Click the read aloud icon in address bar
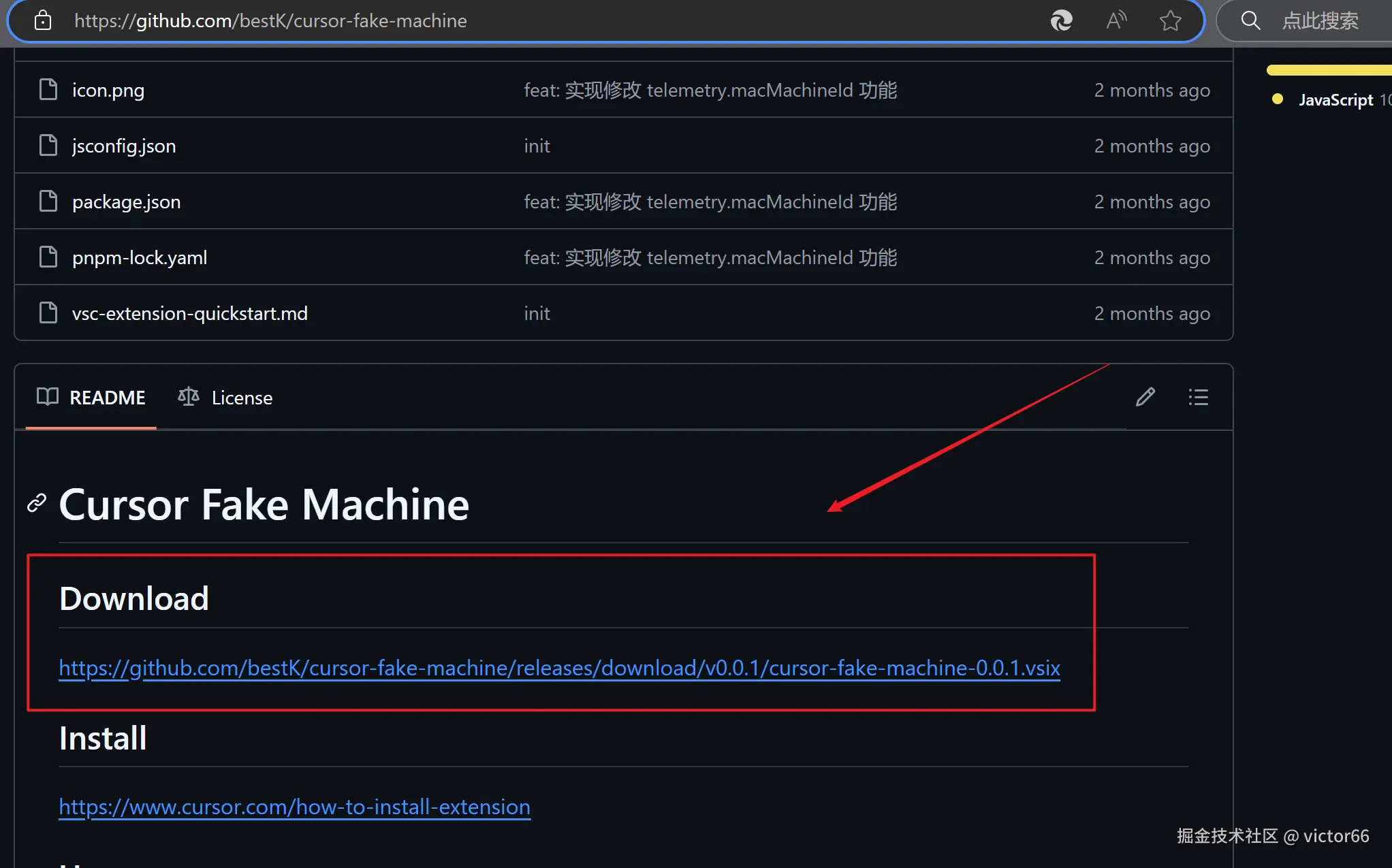 coord(1116,21)
